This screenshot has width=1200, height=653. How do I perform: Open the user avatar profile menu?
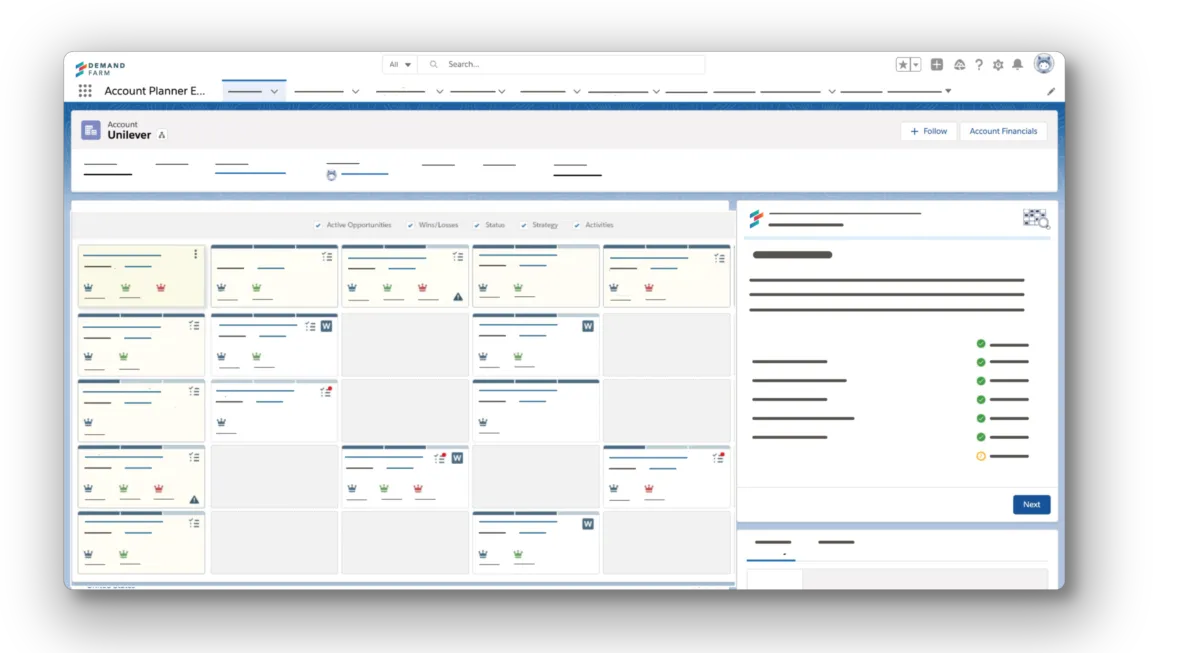(1044, 63)
